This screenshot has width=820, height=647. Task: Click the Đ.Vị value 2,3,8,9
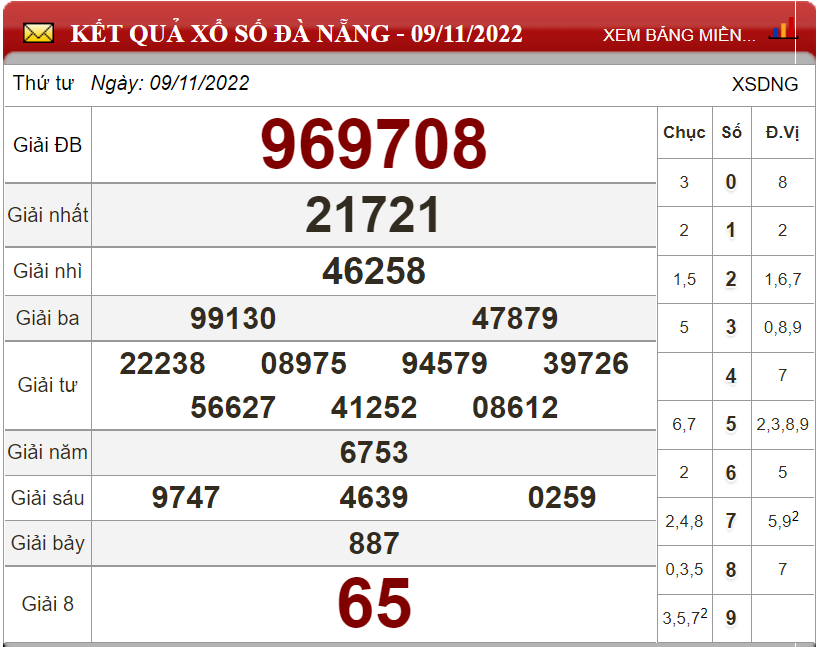tap(782, 424)
